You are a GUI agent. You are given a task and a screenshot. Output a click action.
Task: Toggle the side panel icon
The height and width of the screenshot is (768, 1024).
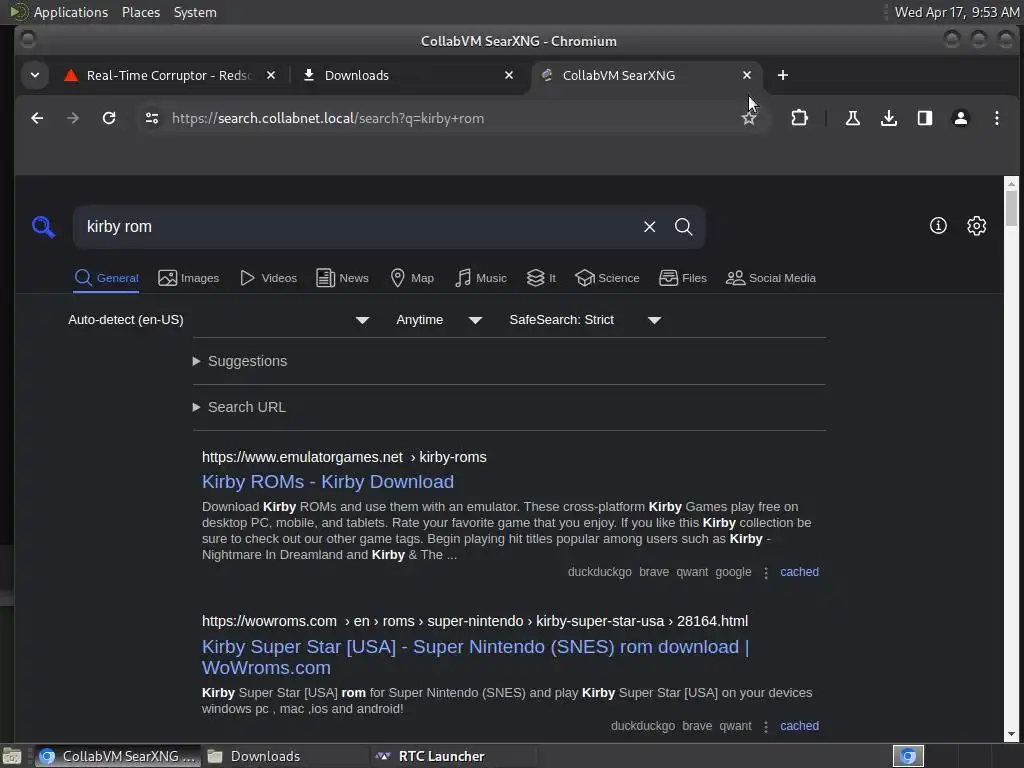click(925, 118)
